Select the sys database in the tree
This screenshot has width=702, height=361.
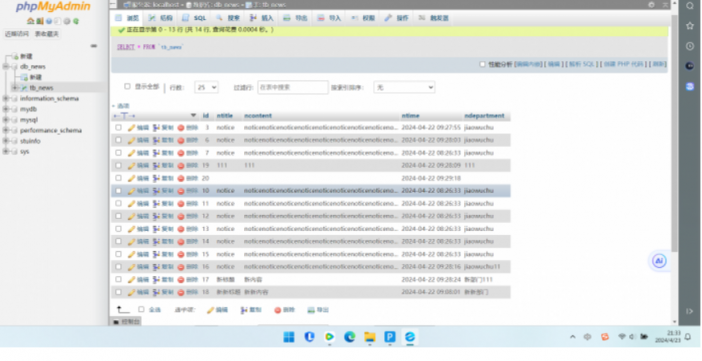25,152
